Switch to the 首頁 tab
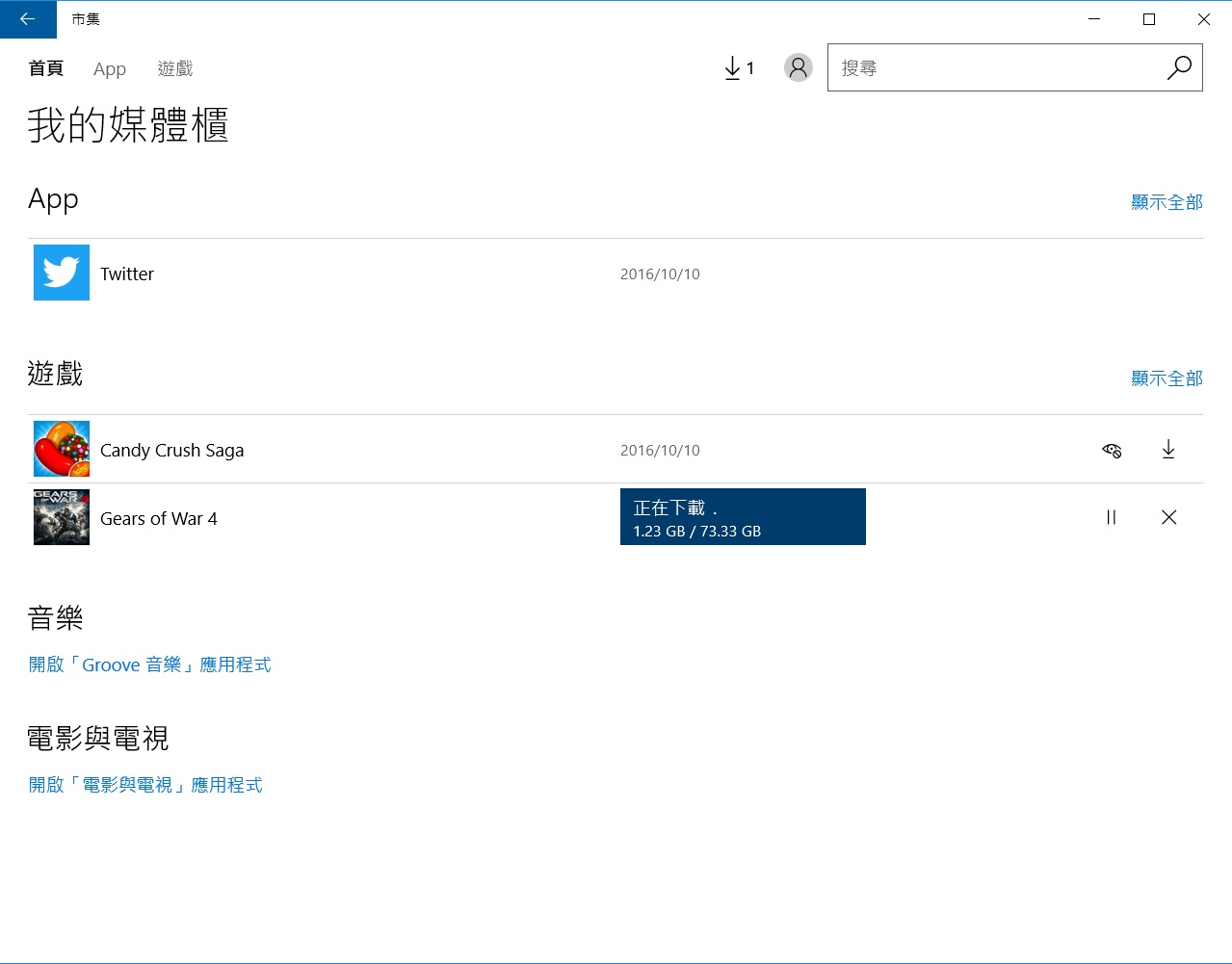 [45, 68]
